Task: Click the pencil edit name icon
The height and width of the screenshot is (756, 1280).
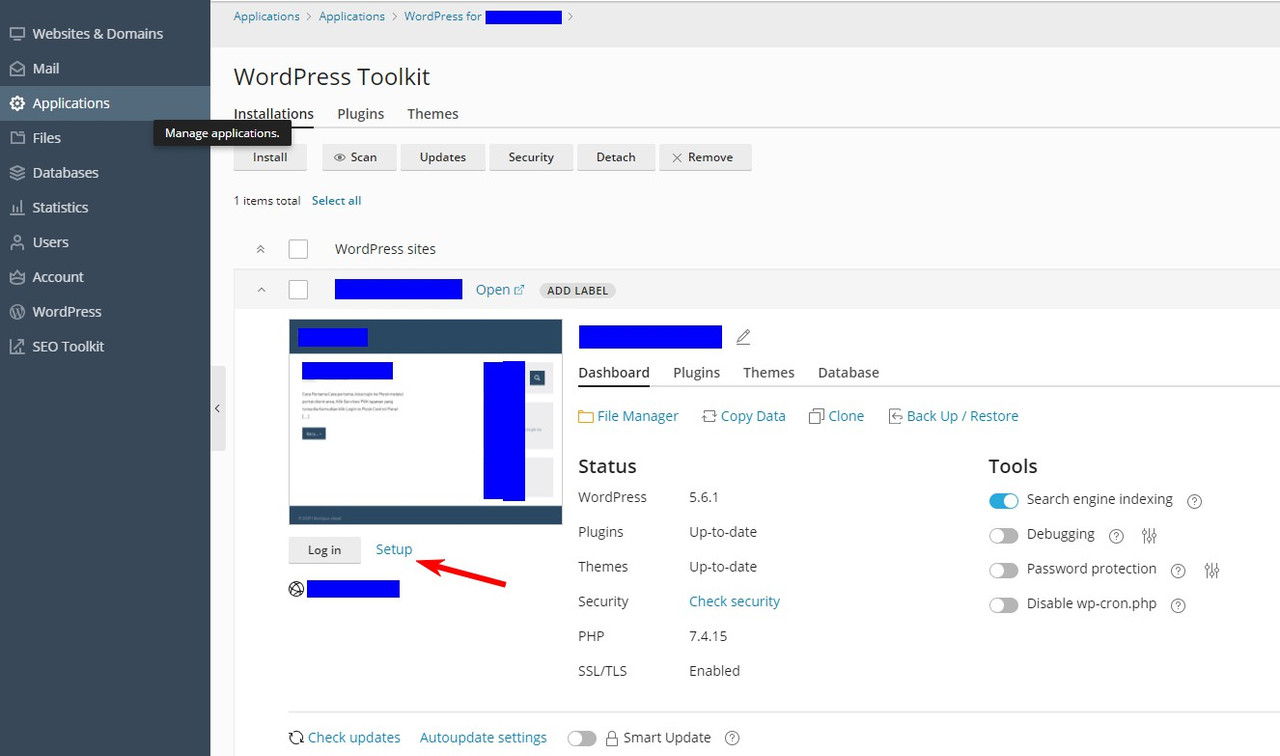Action: 743,337
